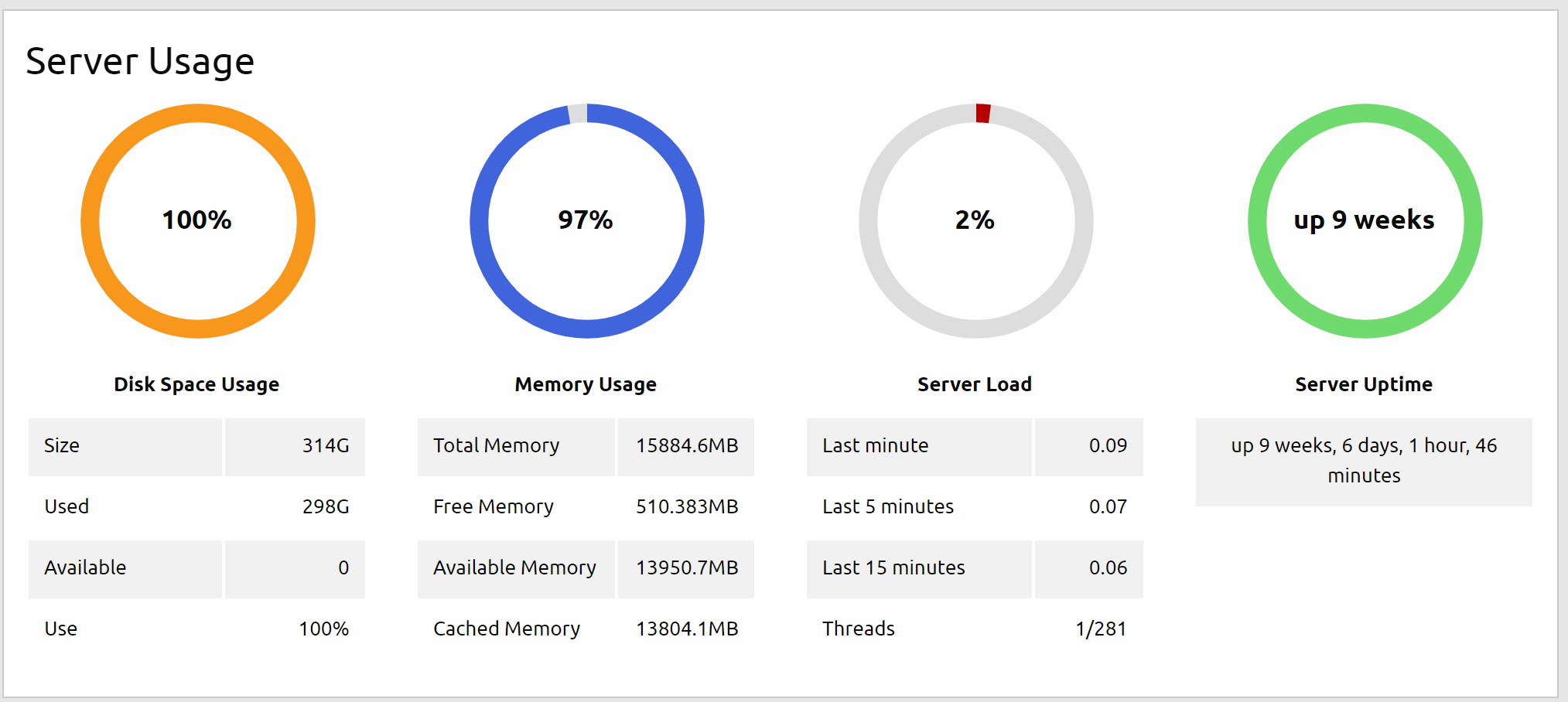Click the Server Usage heading

coord(140,61)
